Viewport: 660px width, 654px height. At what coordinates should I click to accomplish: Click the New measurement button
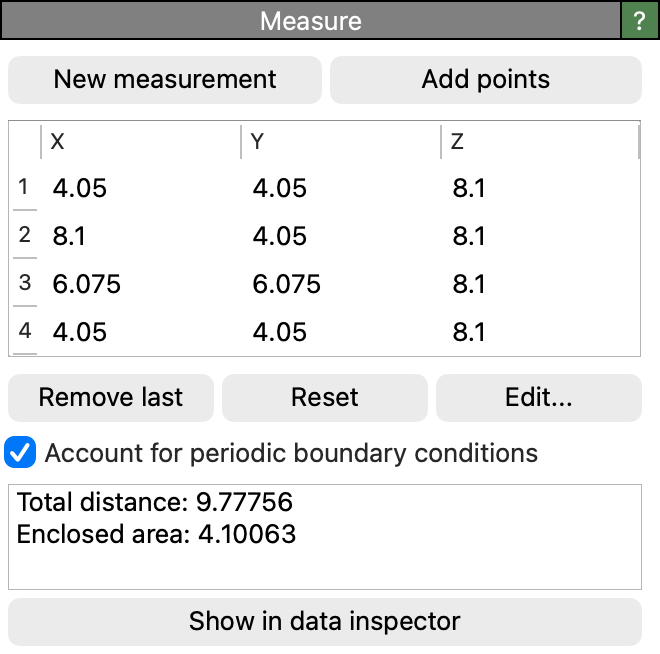[165, 80]
